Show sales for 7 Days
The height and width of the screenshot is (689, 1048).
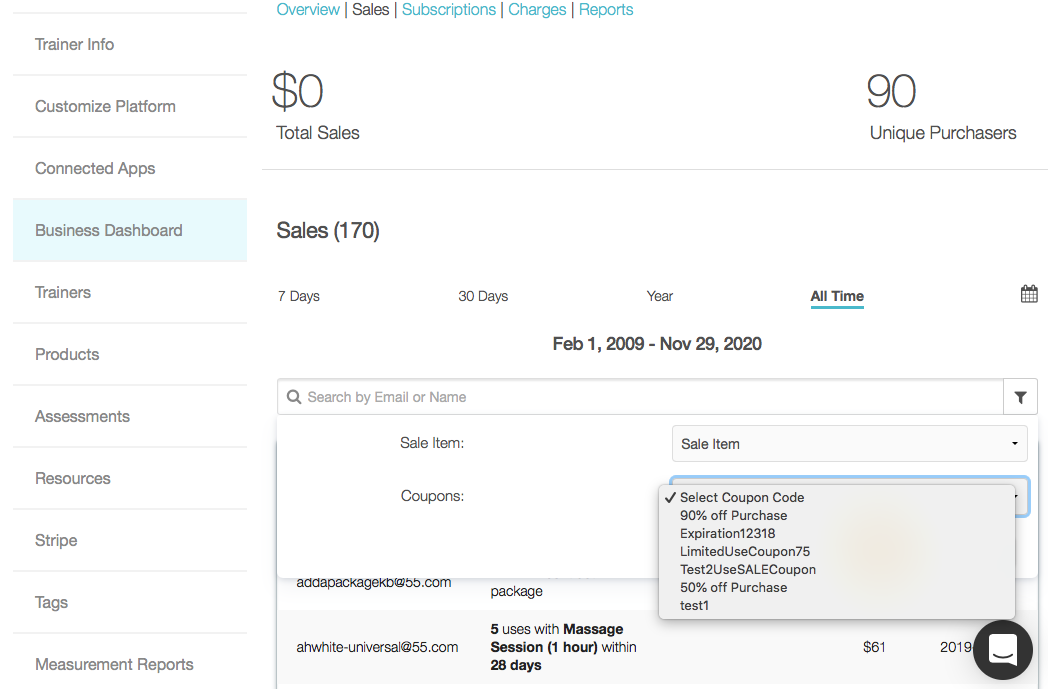point(299,296)
